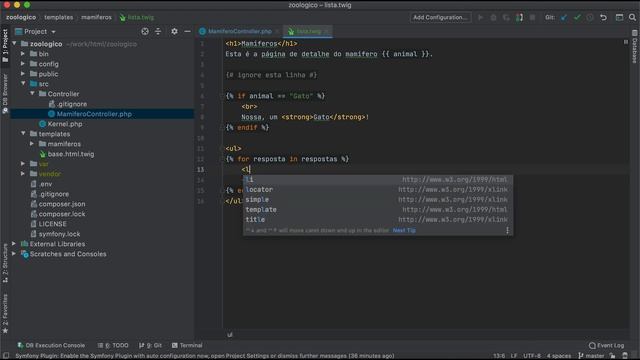Click the LF line separator in status bar

(514, 356)
